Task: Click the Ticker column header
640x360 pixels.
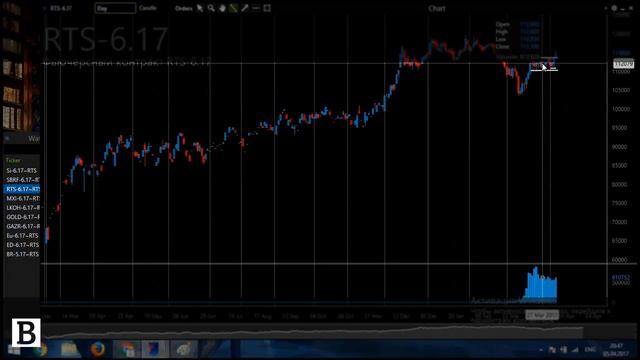Action: tap(13, 160)
